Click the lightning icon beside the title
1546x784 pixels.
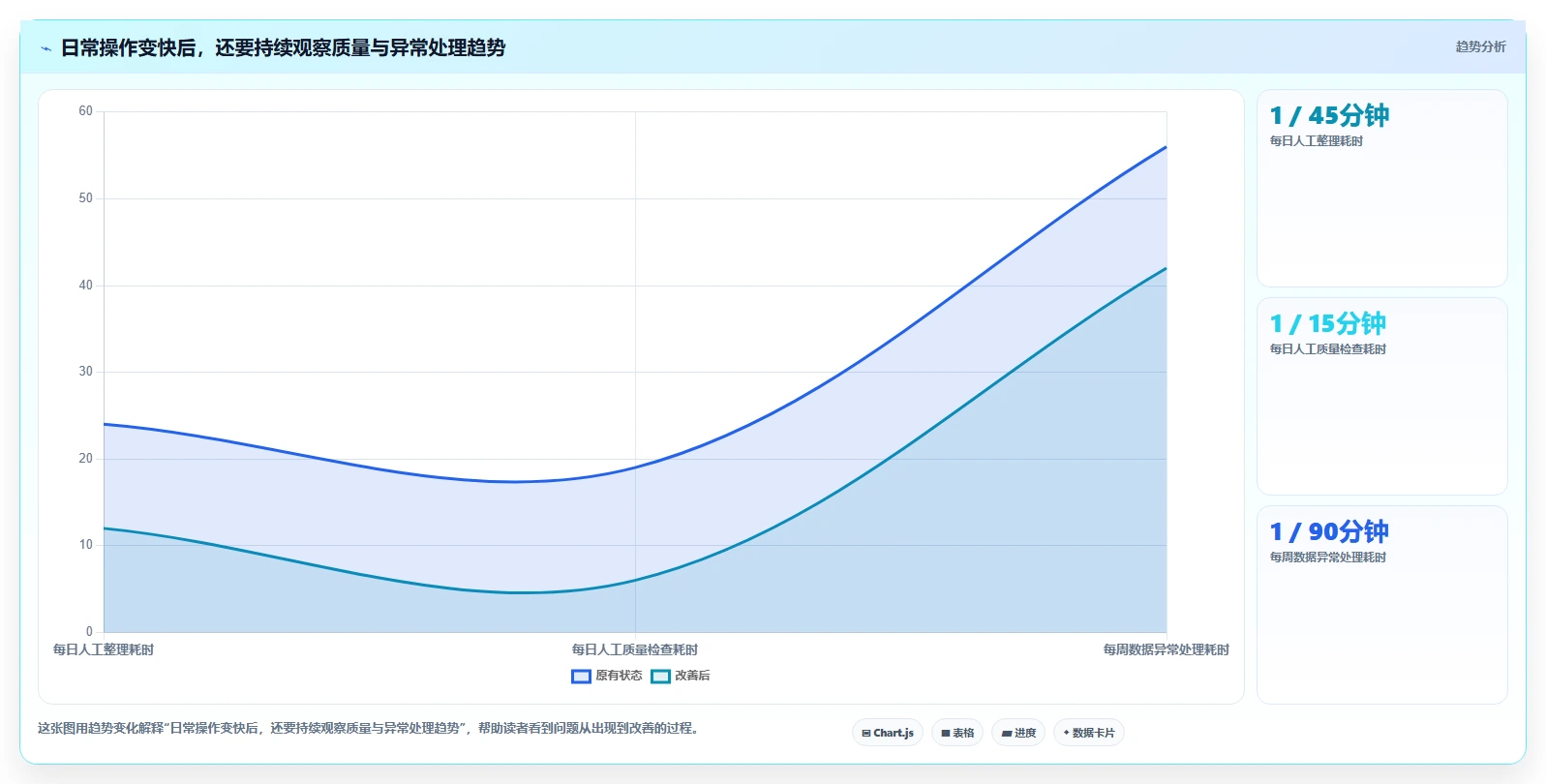click(x=45, y=48)
